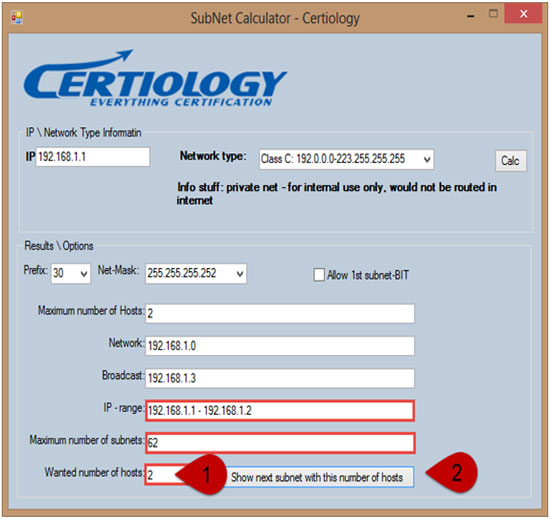Select the IP-range result field
This screenshot has height=519, width=550.
[x=280, y=410]
